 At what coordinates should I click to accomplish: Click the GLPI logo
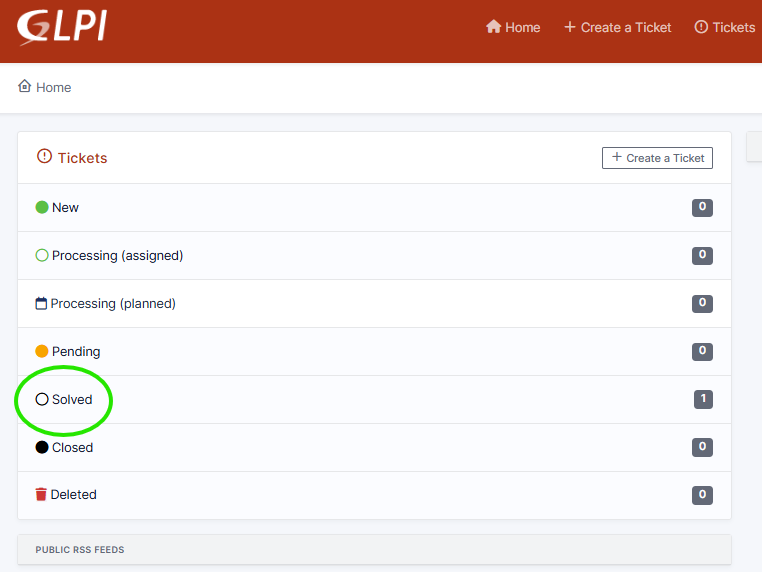coord(61,26)
